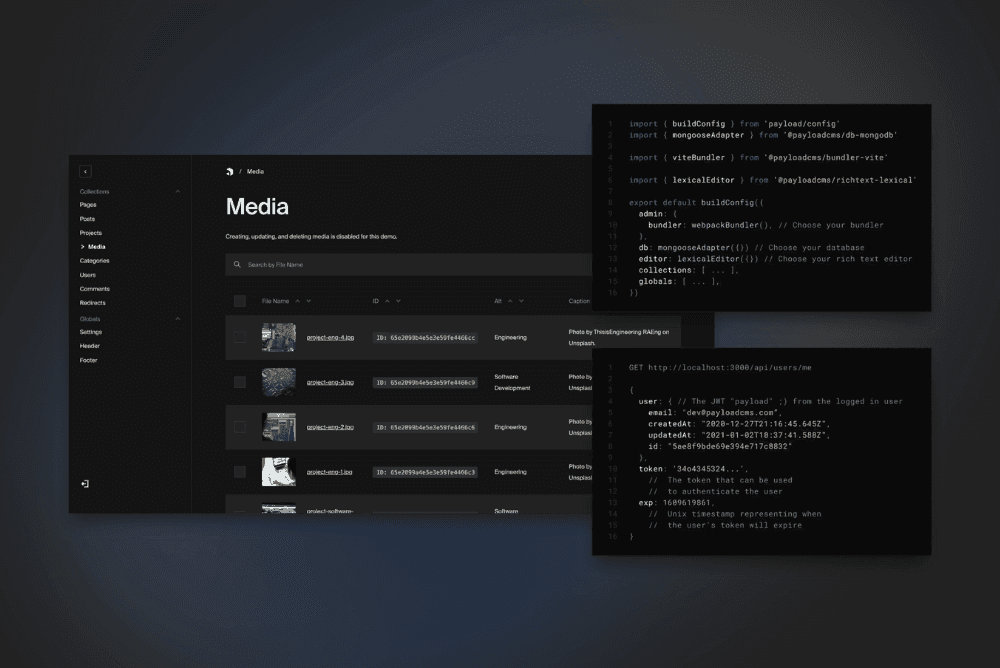Click the email "dev@payloadcms.com" code line
Screen dimensions: 1000x668
(714, 413)
